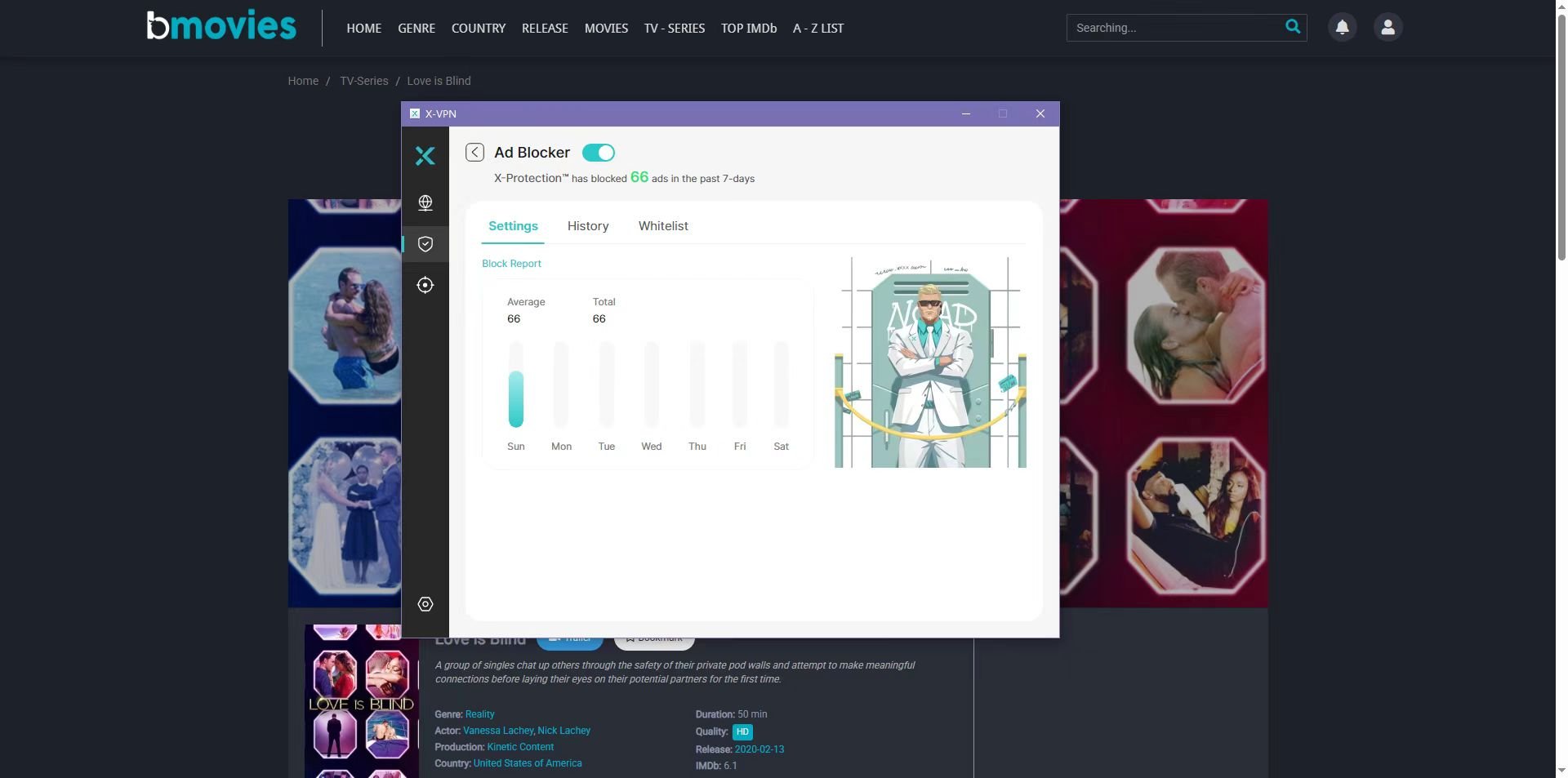Click the United States of America link
Viewport: 1568px width, 778px height.
pos(528,763)
